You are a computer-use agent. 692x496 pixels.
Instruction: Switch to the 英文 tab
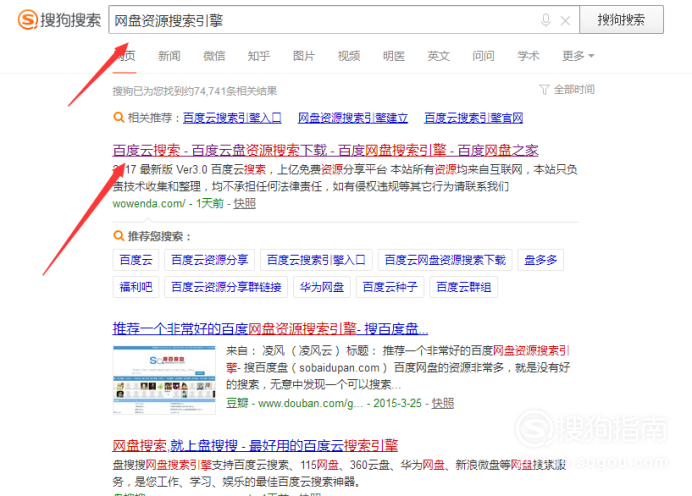(x=439, y=56)
